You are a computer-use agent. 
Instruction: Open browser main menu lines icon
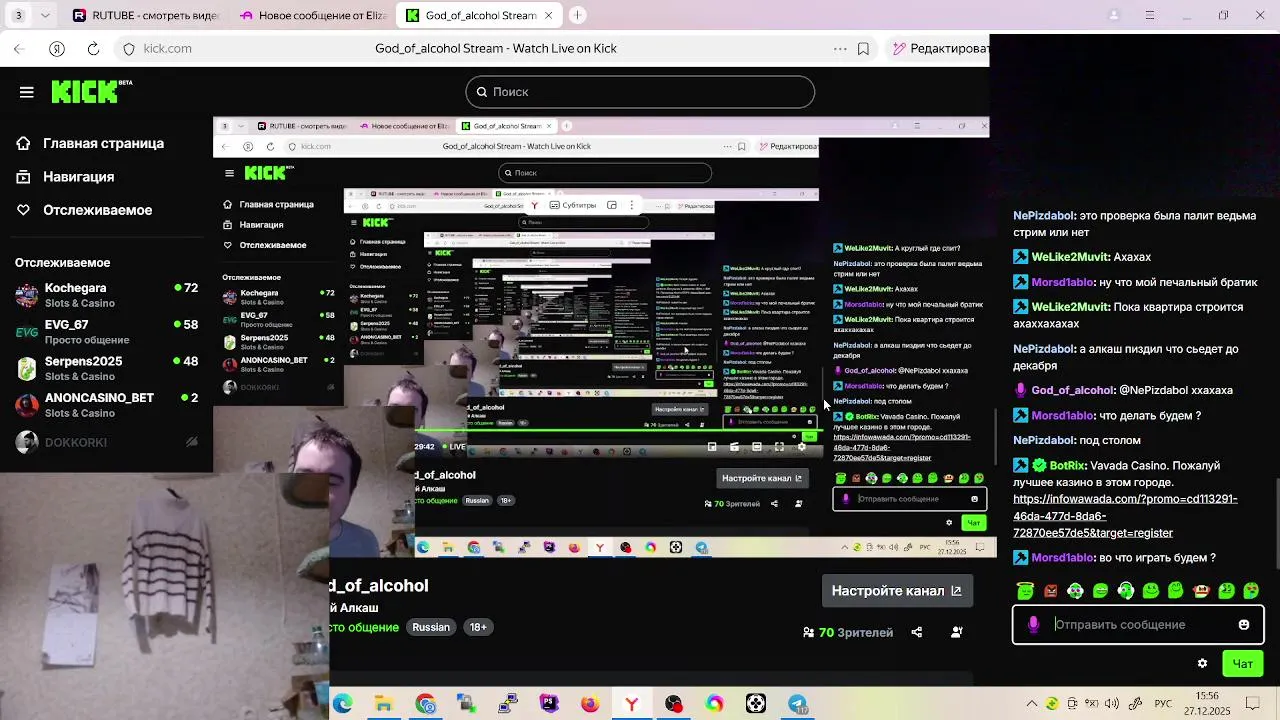tap(1150, 15)
